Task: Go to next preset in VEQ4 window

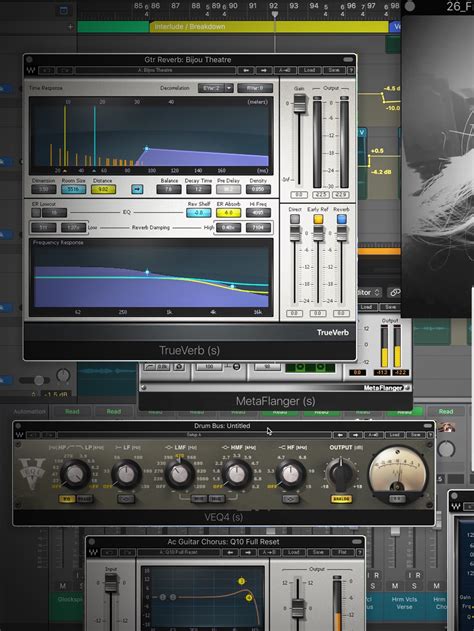Action: (x=356, y=435)
